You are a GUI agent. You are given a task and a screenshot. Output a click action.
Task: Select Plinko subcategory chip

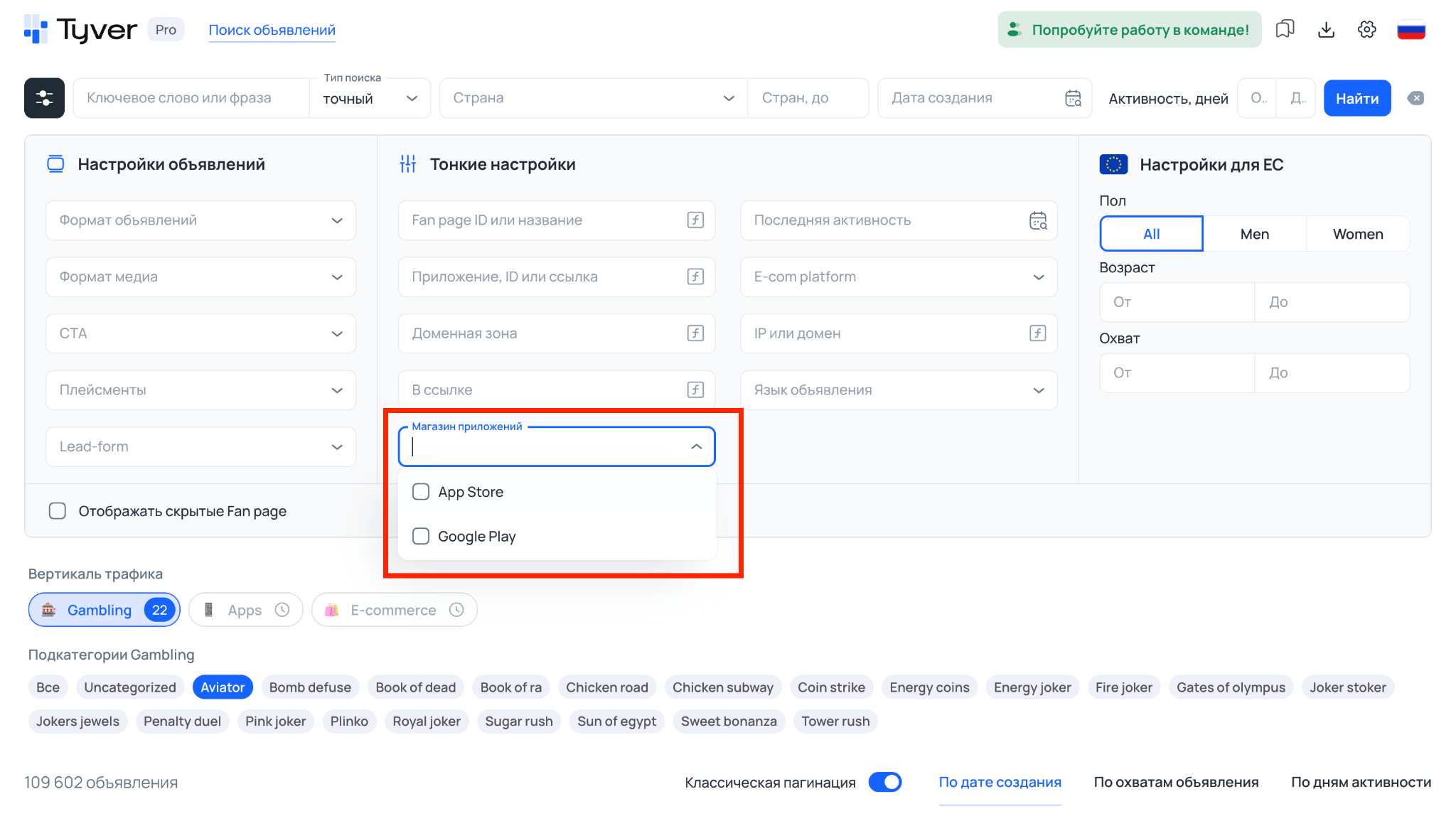pos(349,721)
